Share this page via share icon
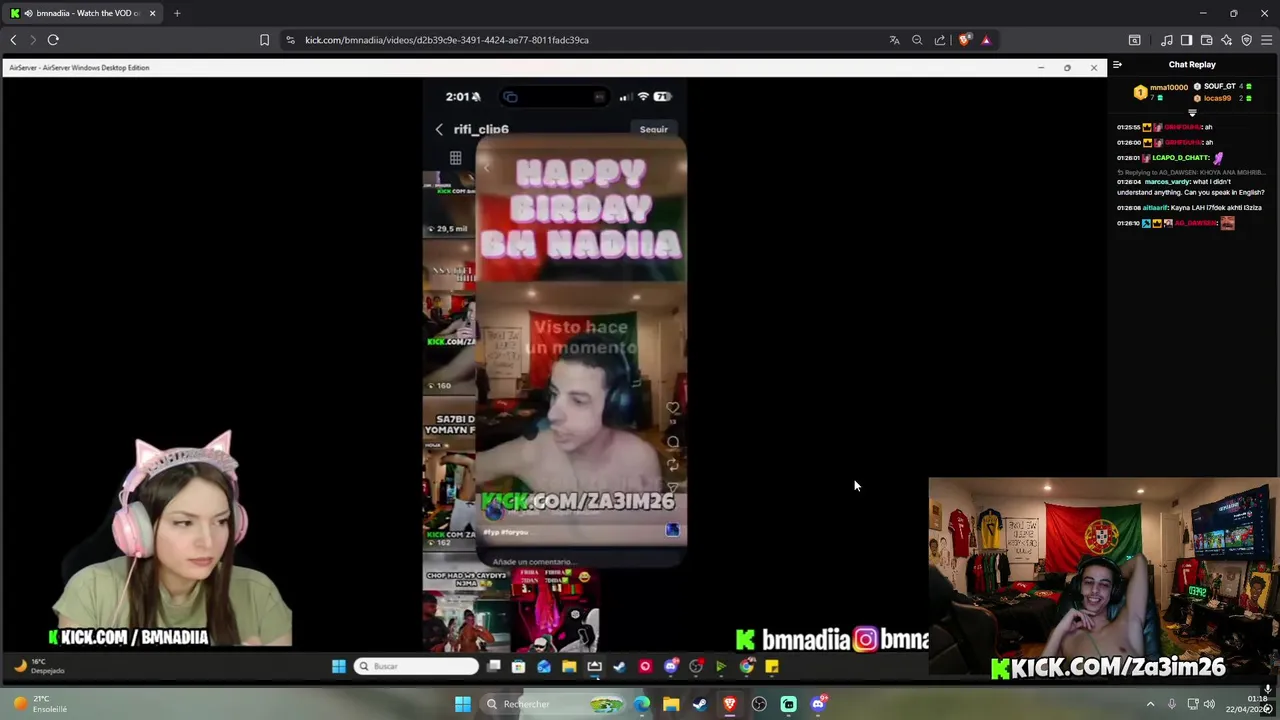Viewport: 1280px width, 720px height. tap(940, 40)
